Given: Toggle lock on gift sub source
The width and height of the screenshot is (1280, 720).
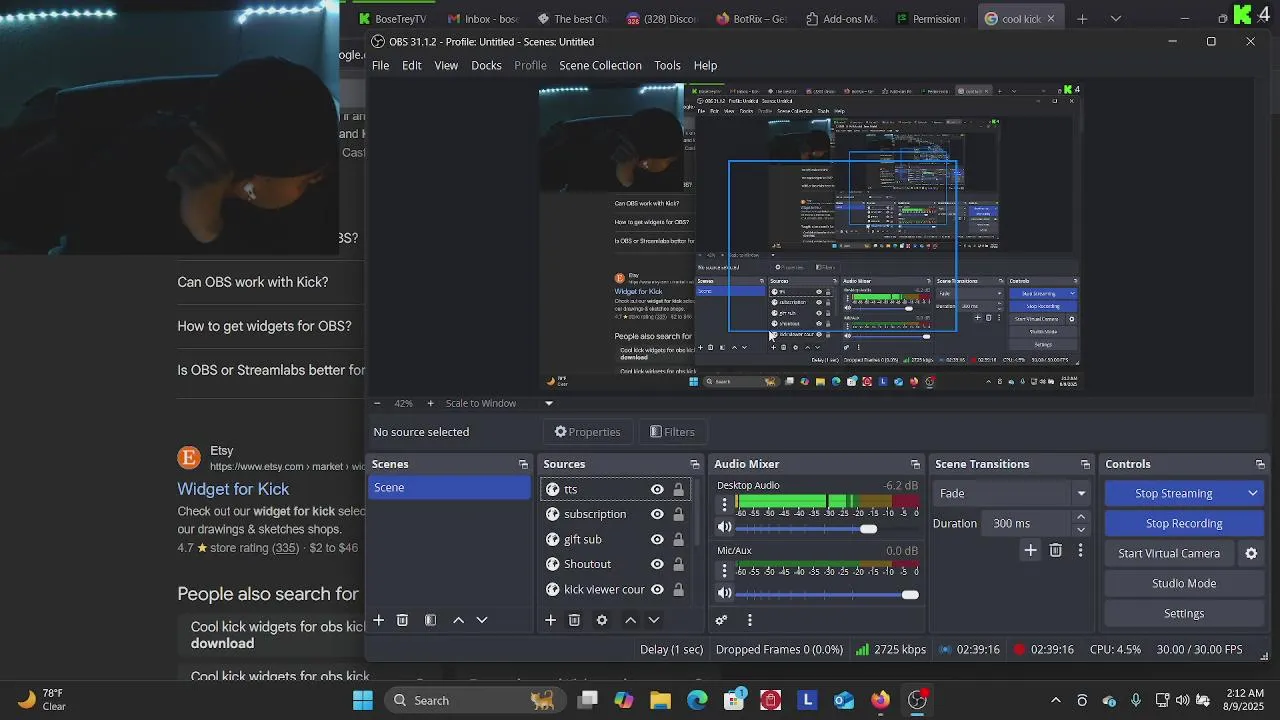Looking at the screenshot, I should [x=679, y=539].
